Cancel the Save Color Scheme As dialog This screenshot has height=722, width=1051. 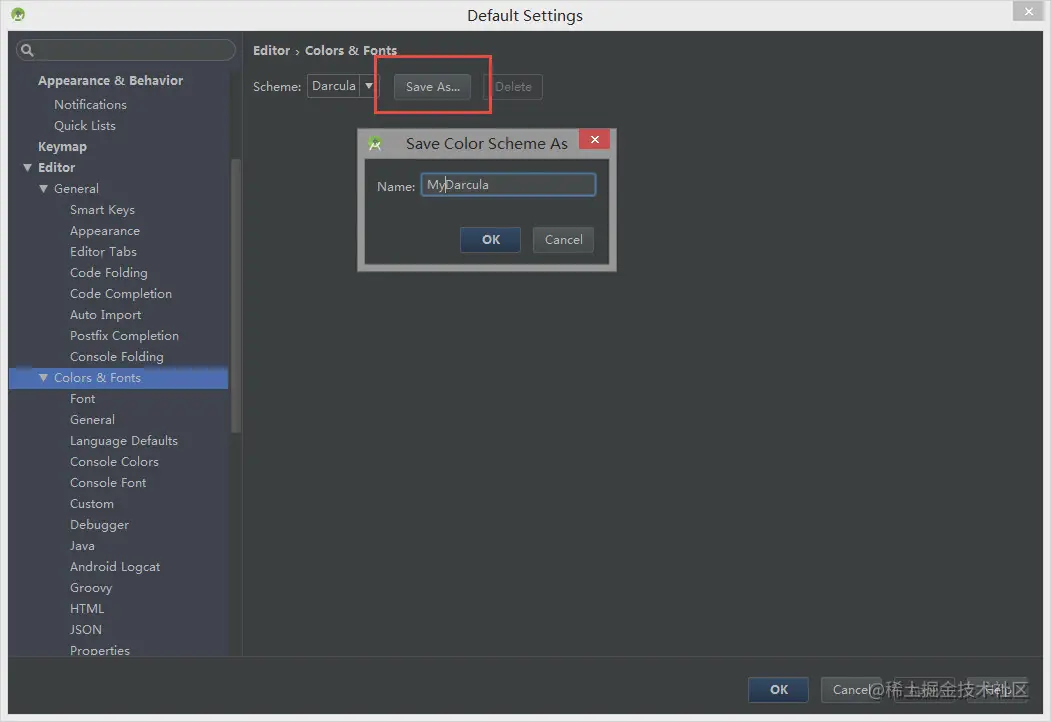[564, 240]
